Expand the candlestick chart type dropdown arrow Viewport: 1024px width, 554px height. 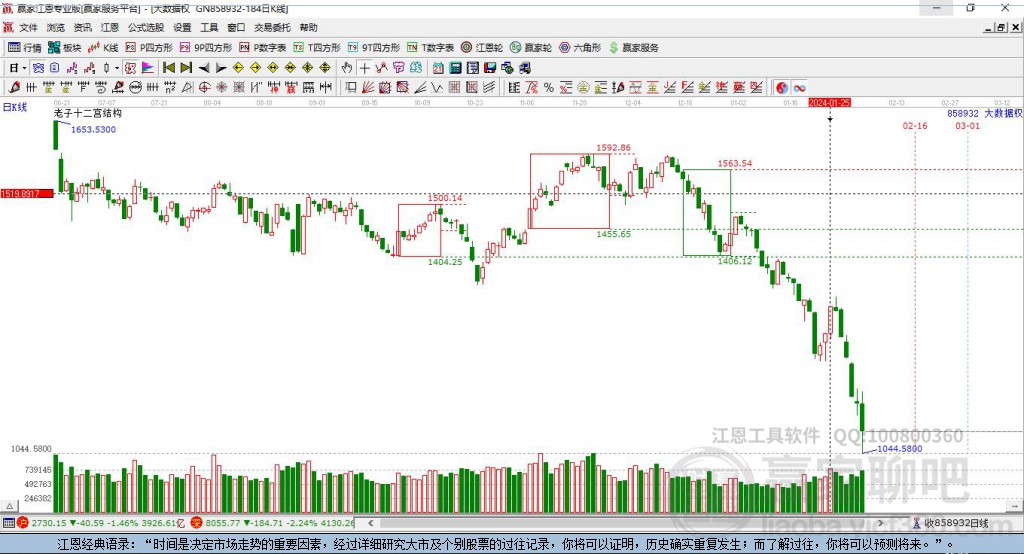coord(116,68)
